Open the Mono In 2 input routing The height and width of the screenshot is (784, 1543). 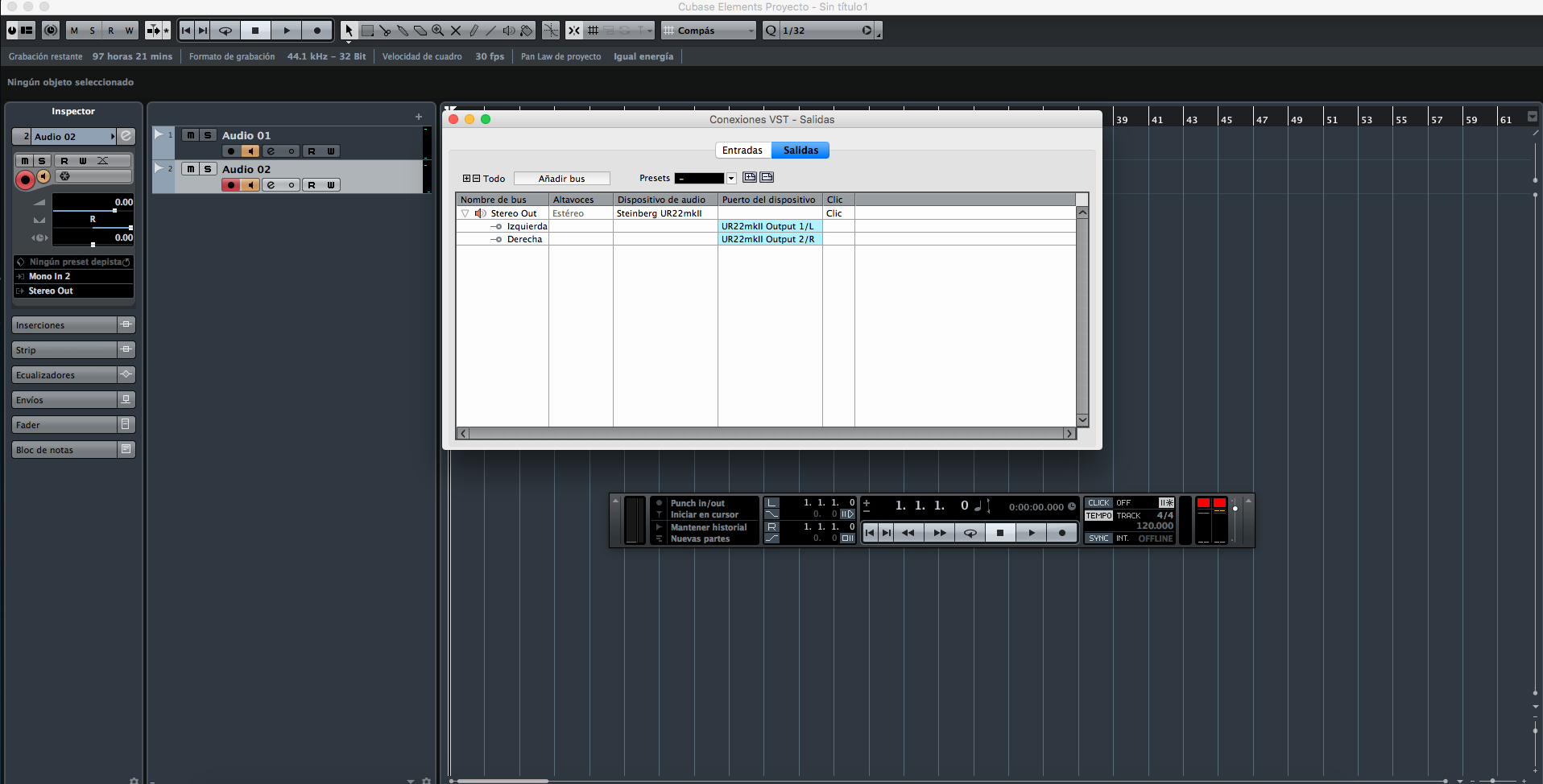(x=73, y=276)
